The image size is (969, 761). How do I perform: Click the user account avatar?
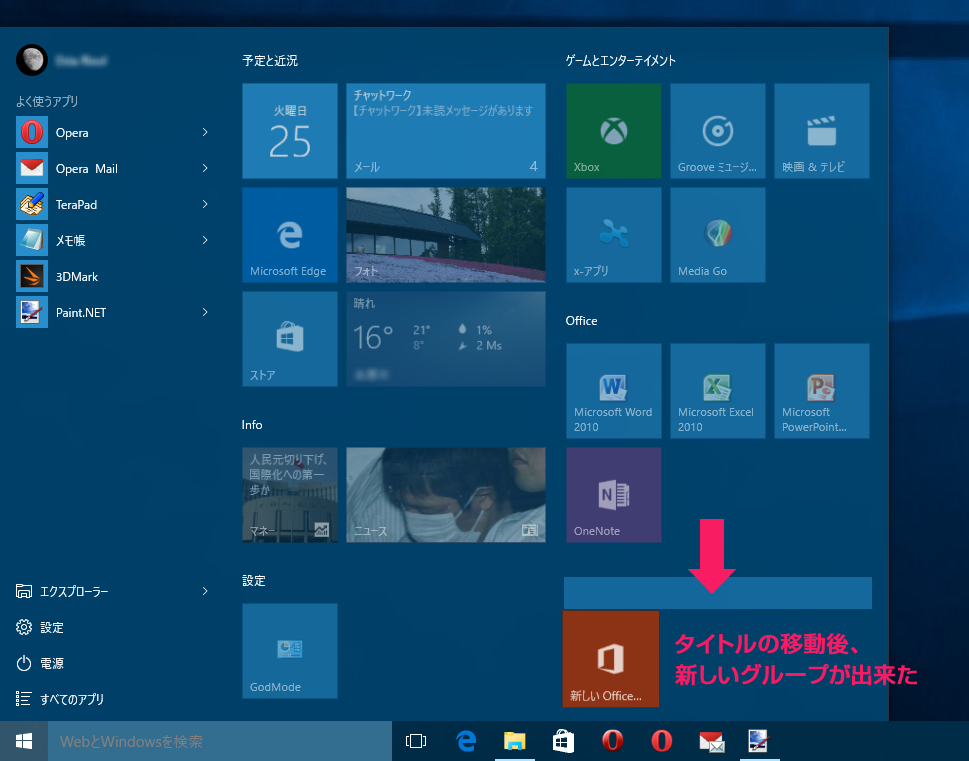tap(32, 60)
